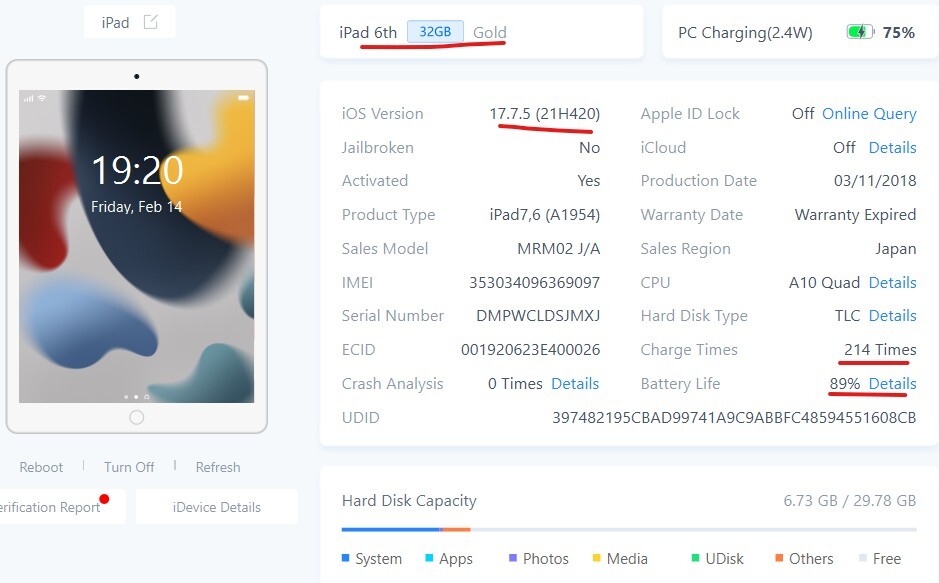This screenshot has height=583, width=939.
Task: Click the 75% battery percentage
Action: (x=898, y=32)
